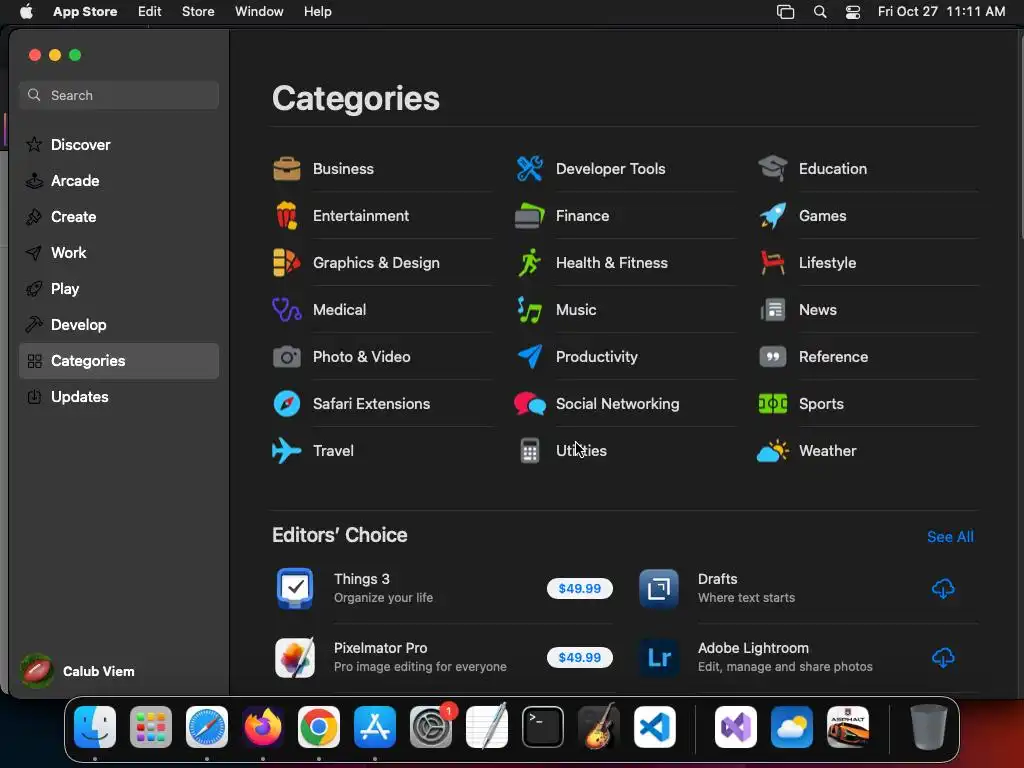Launch Visual Studio Code from the Dock
Image resolution: width=1024 pixels, height=768 pixels.
[x=654, y=727]
